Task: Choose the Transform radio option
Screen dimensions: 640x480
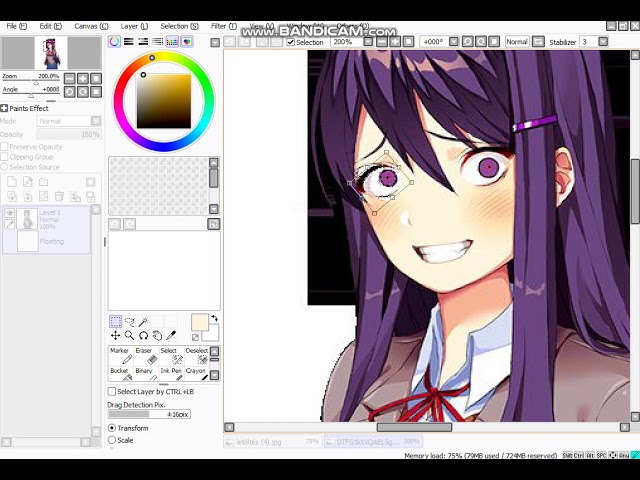Action: [112, 428]
